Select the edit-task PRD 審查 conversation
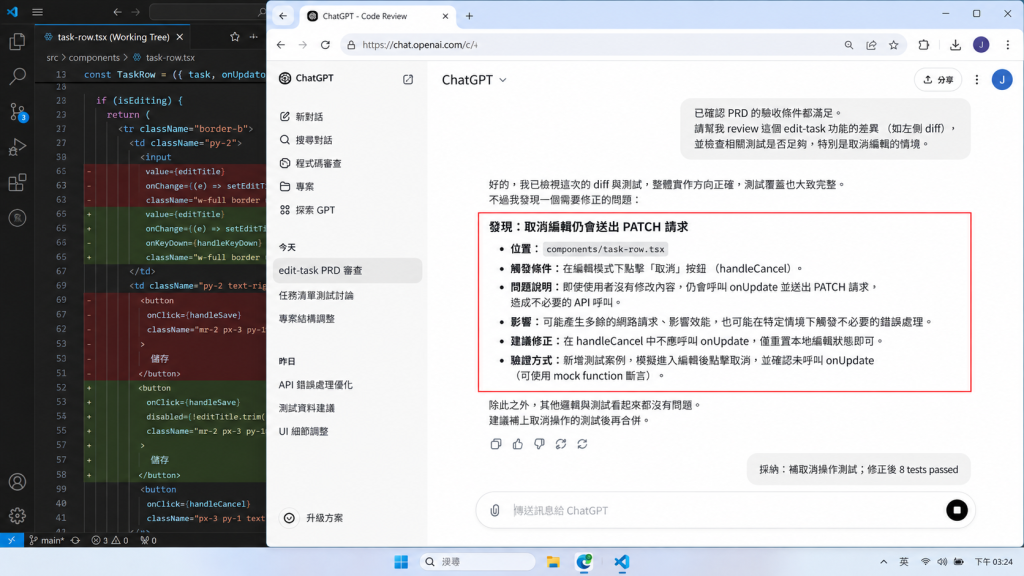Viewport: 1024px width, 576px height. 347,270
